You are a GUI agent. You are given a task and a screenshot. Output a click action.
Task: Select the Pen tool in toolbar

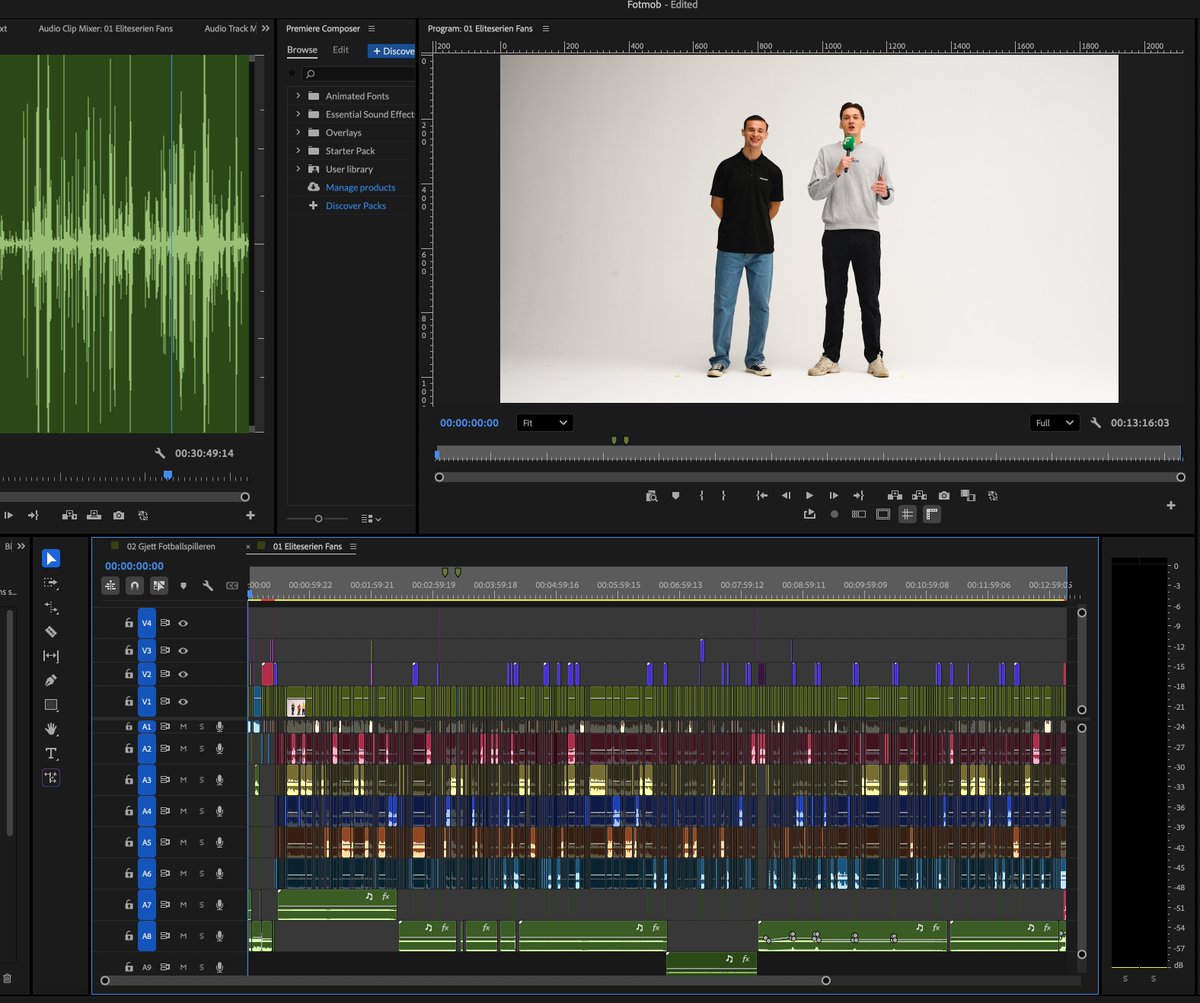[51, 680]
